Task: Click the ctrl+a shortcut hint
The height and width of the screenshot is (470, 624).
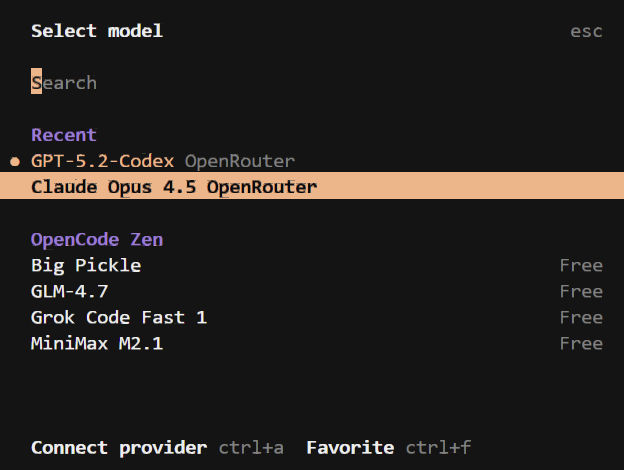Action: [251, 447]
